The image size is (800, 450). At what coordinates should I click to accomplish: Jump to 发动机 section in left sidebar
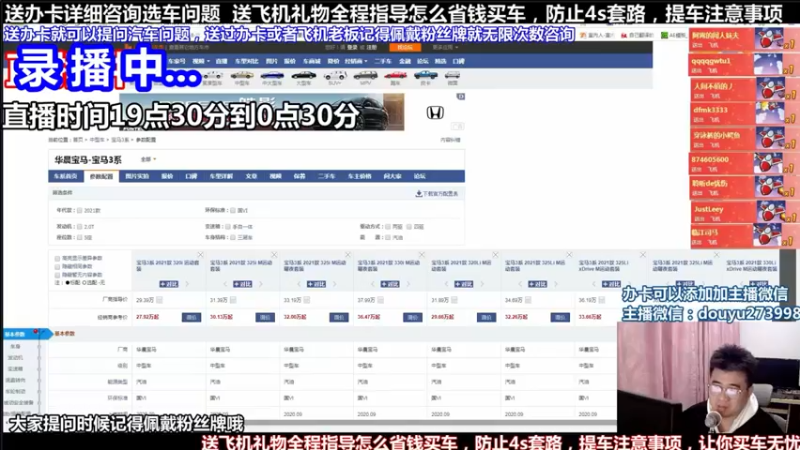click(15, 358)
